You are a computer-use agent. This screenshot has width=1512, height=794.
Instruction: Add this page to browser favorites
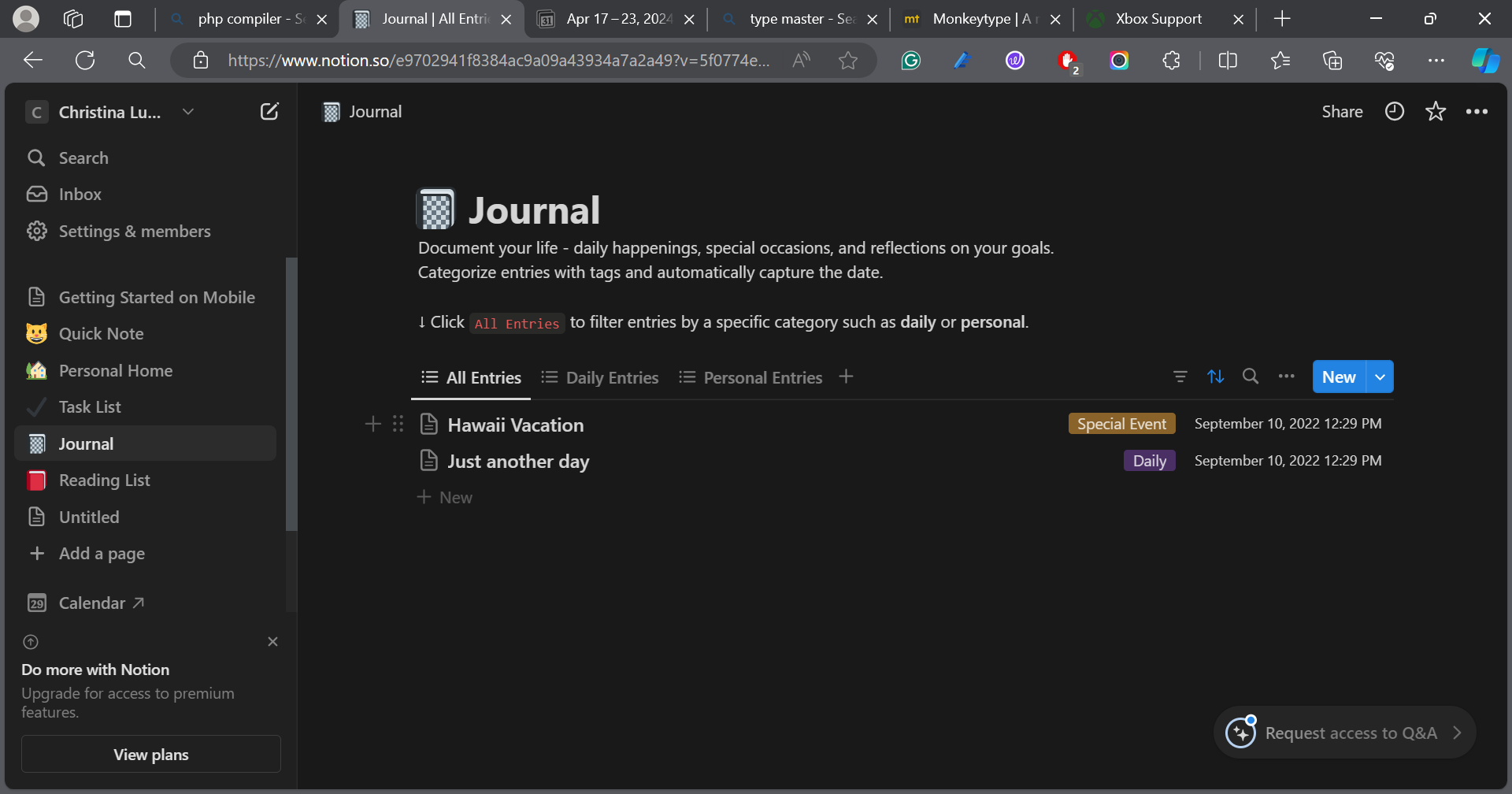click(x=848, y=61)
